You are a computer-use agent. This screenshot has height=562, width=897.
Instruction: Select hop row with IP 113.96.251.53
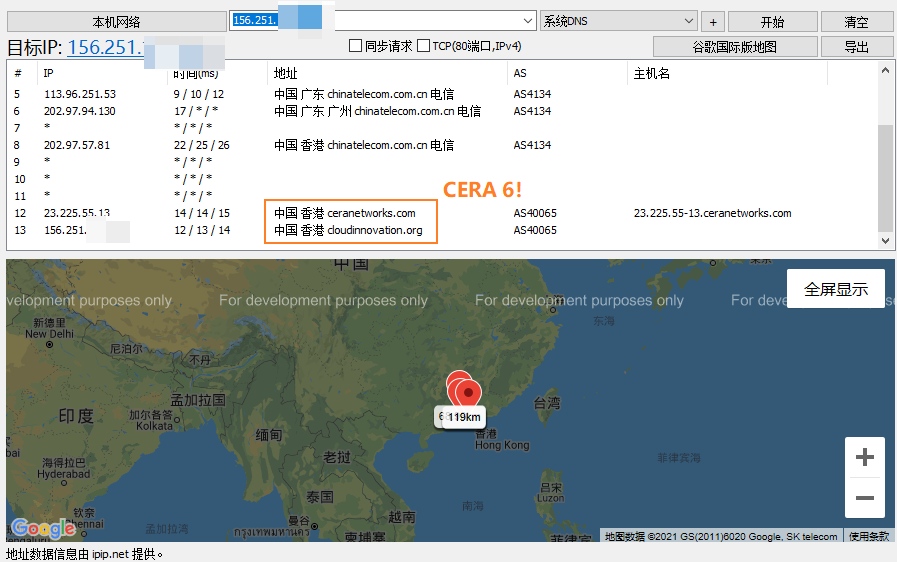point(440,94)
